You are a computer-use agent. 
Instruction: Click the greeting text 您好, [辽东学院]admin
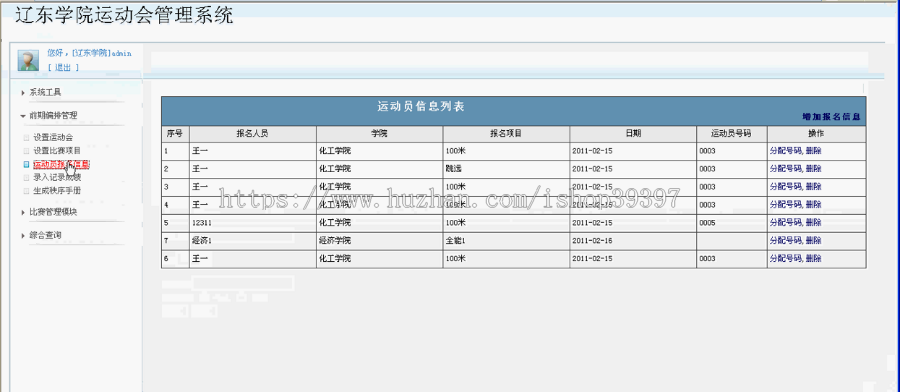(x=90, y=53)
